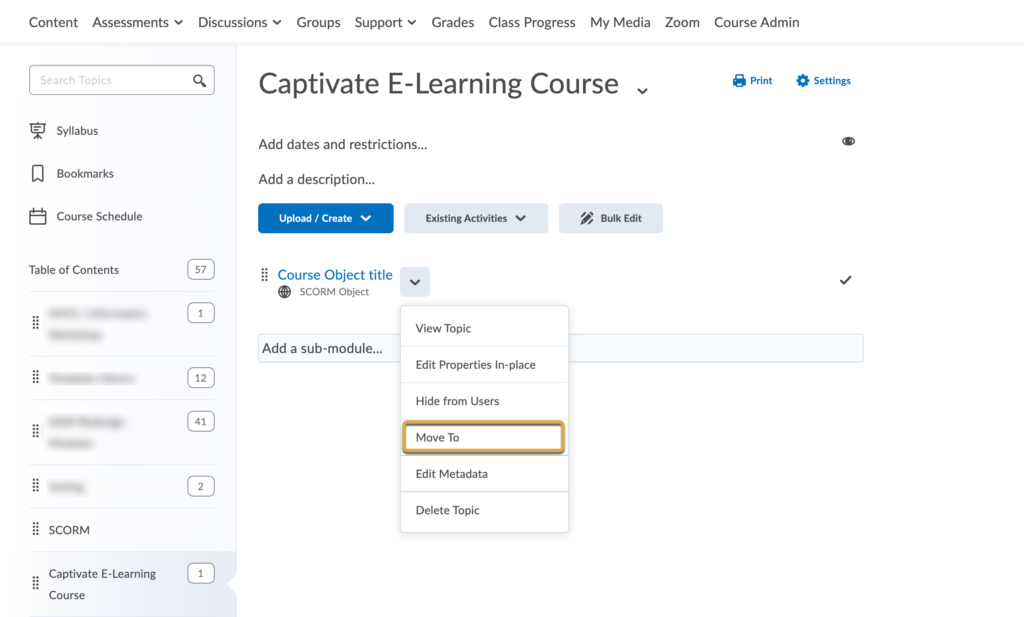
Task: Click the Bulk Edit pencil icon
Action: click(x=586, y=218)
